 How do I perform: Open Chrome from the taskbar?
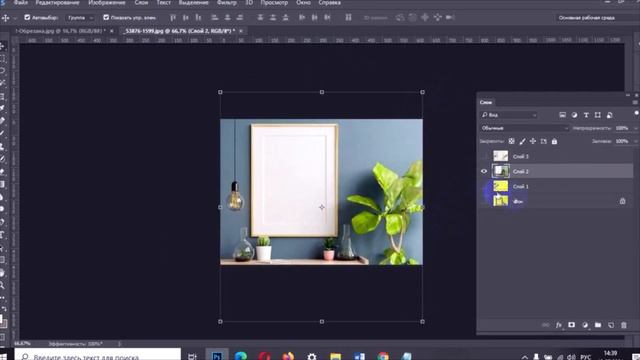(x=383, y=356)
